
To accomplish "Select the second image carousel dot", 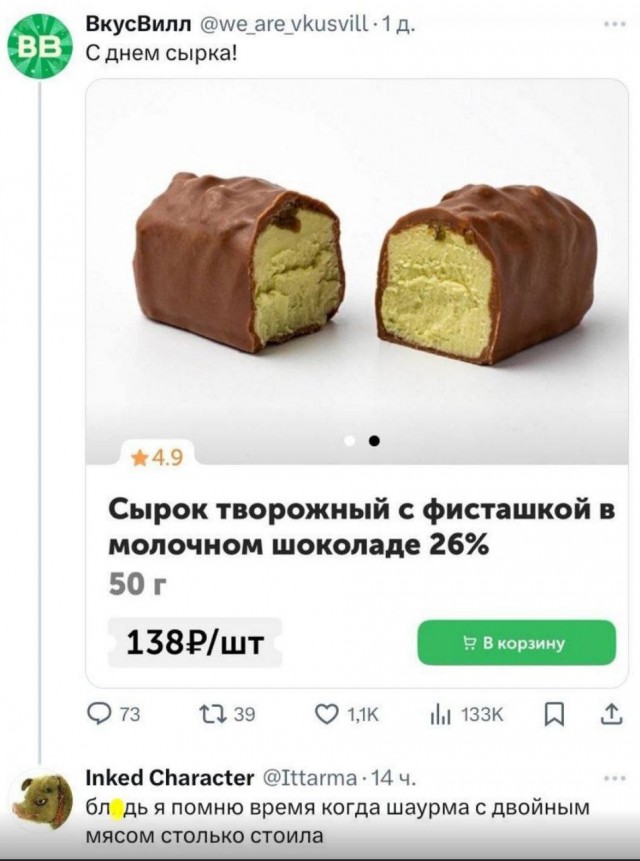I will [x=374, y=439].
